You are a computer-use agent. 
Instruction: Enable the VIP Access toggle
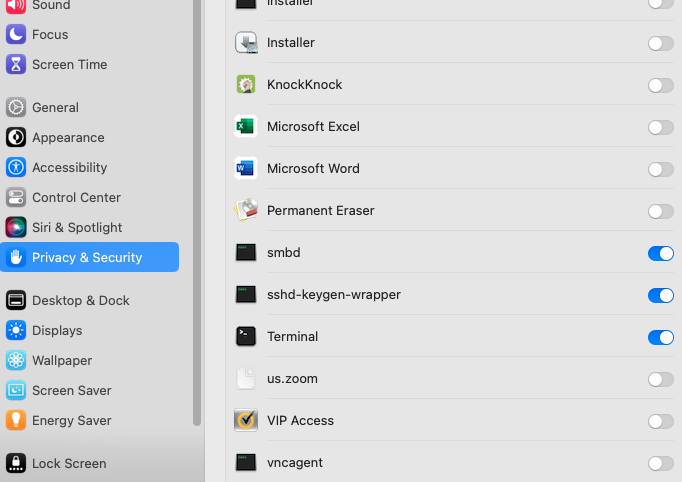[x=661, y=421]
